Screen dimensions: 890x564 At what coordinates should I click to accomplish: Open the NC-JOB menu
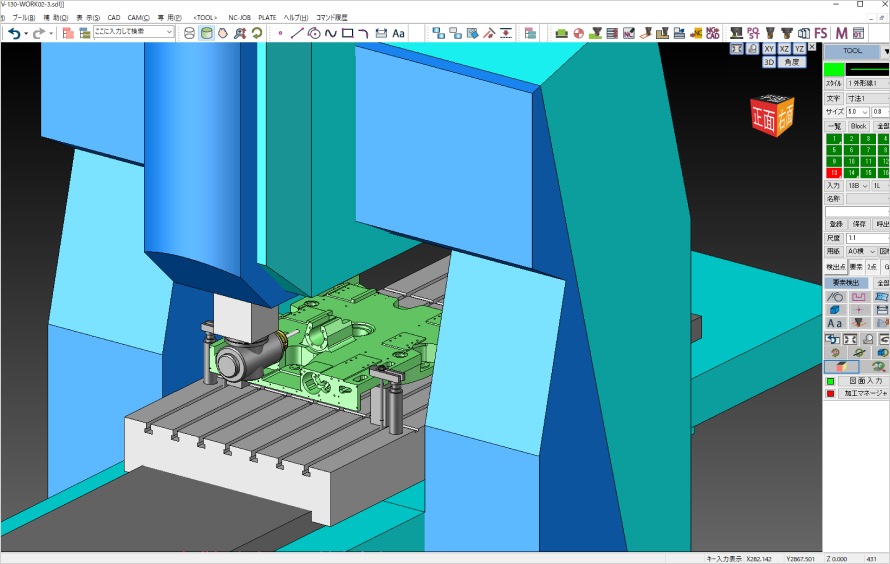(x=239, y=17)
